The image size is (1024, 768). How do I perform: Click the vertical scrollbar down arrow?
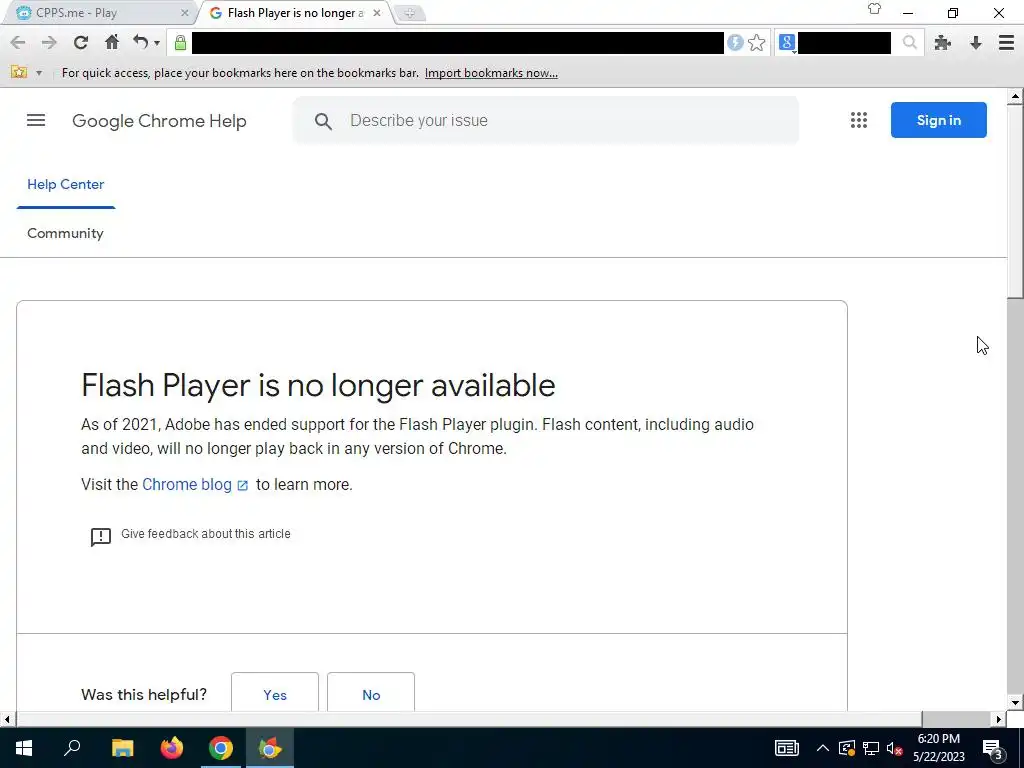(1015, 703)
